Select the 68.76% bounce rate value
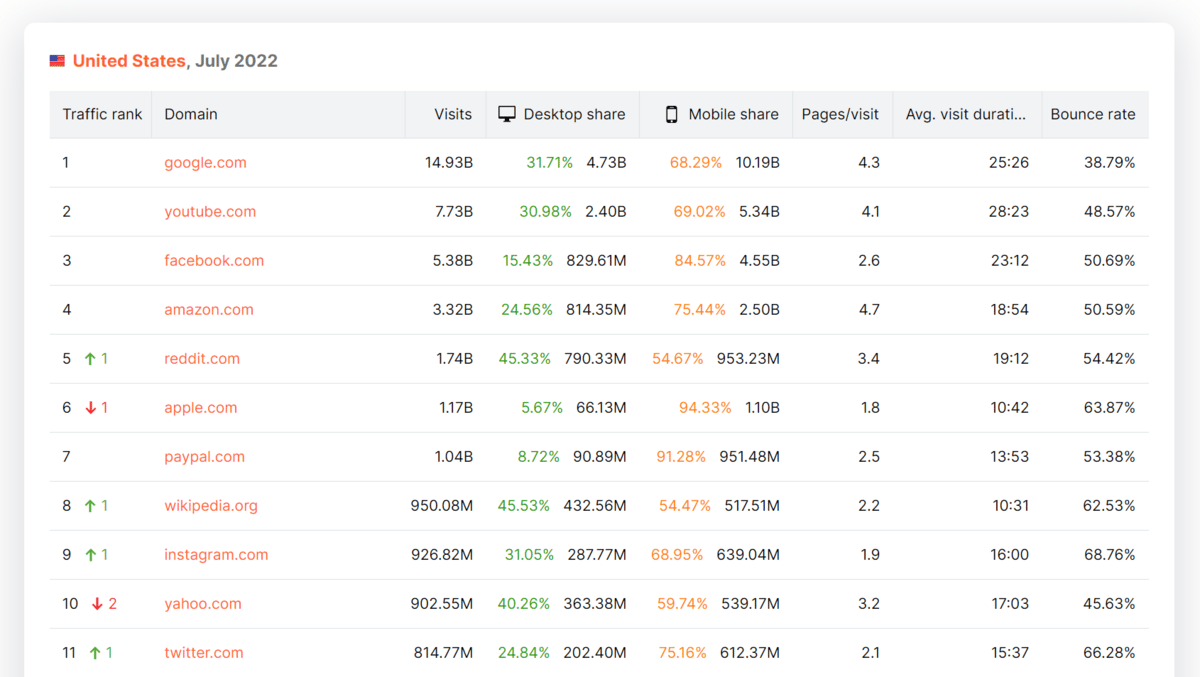The width and height of the screenshot is (1200, 677). click(x=1110, y=554)
